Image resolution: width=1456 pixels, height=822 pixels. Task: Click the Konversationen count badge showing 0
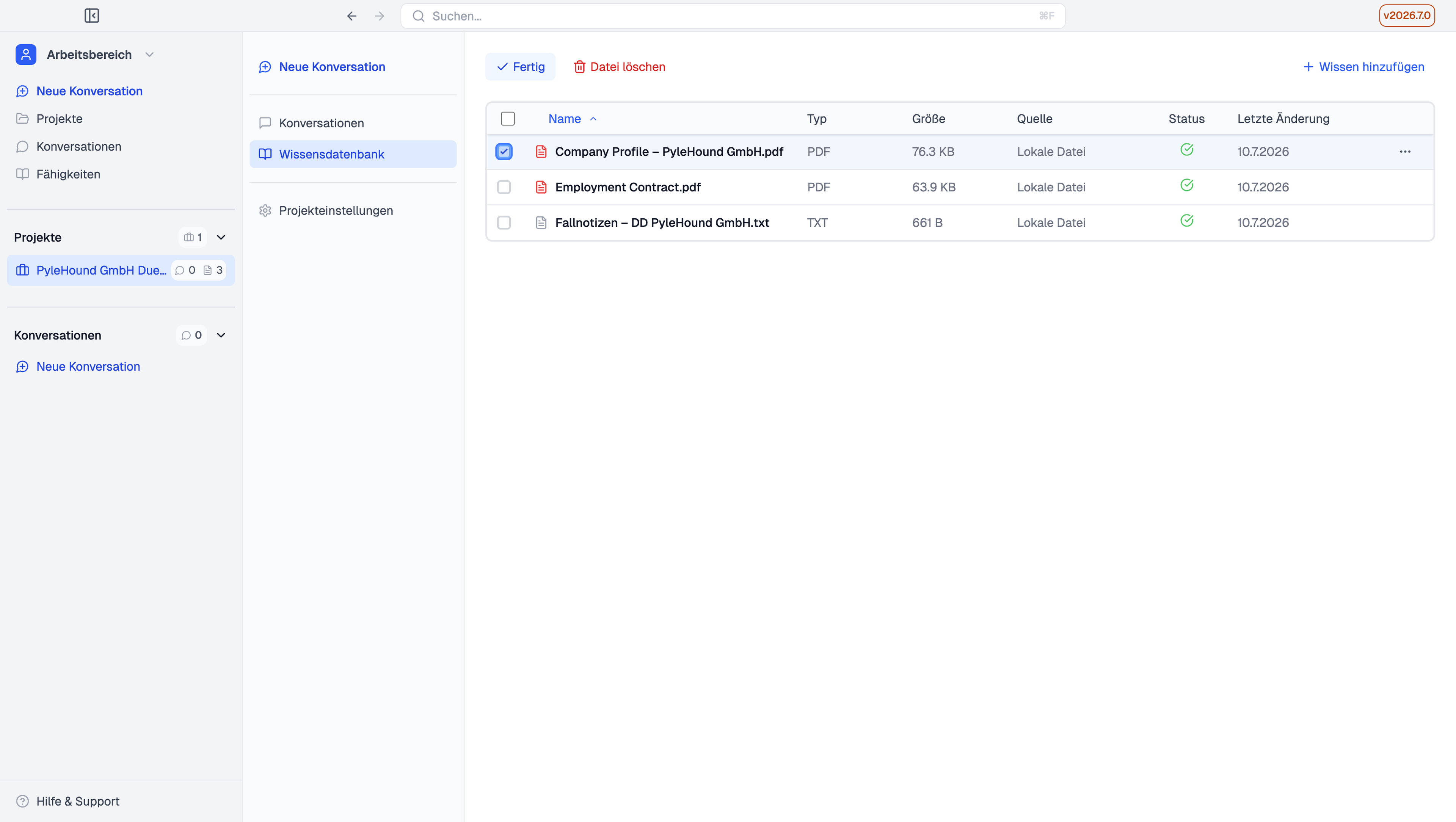[191, 335]
